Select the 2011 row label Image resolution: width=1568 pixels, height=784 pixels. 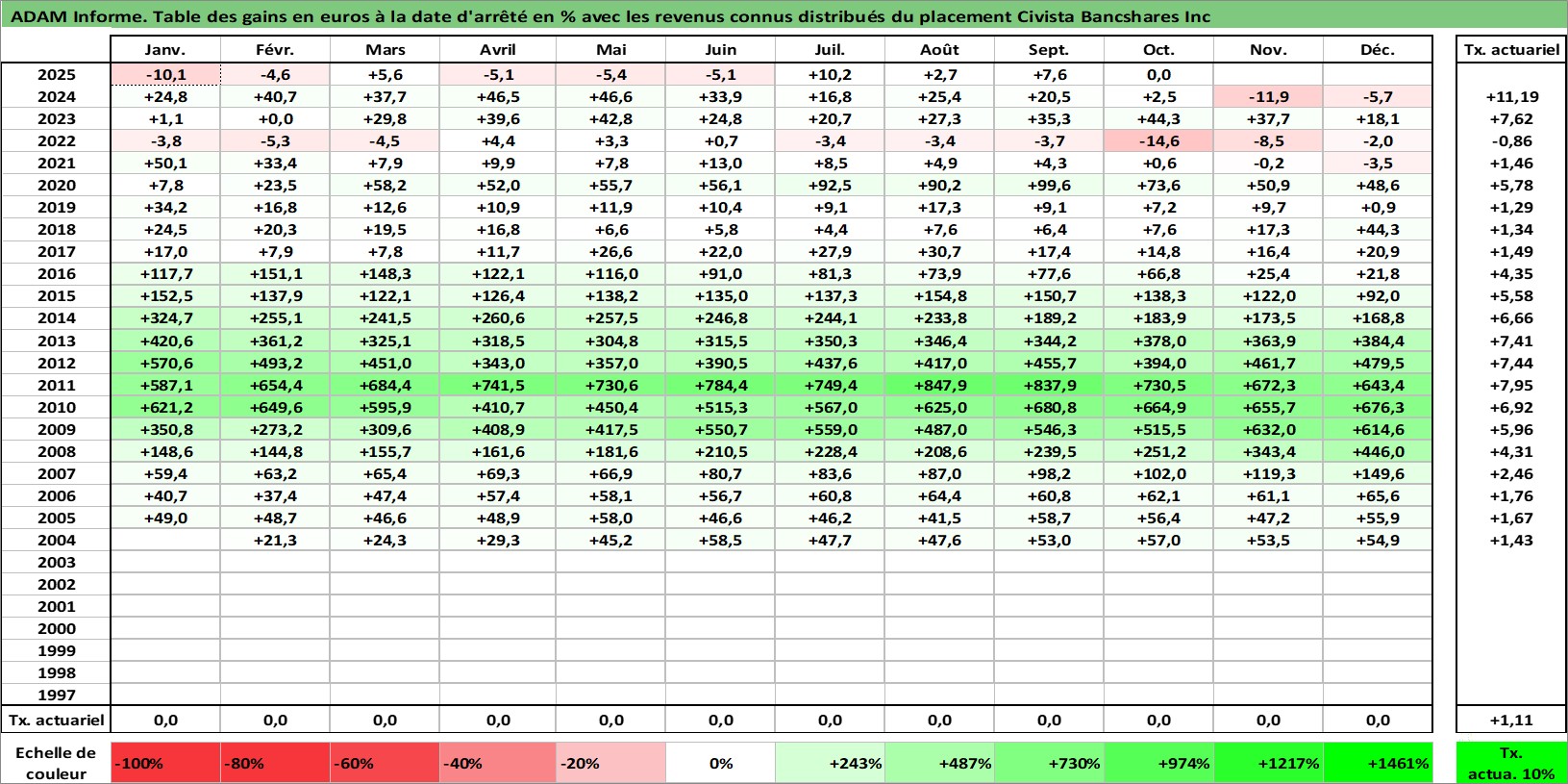click(57, 385)
